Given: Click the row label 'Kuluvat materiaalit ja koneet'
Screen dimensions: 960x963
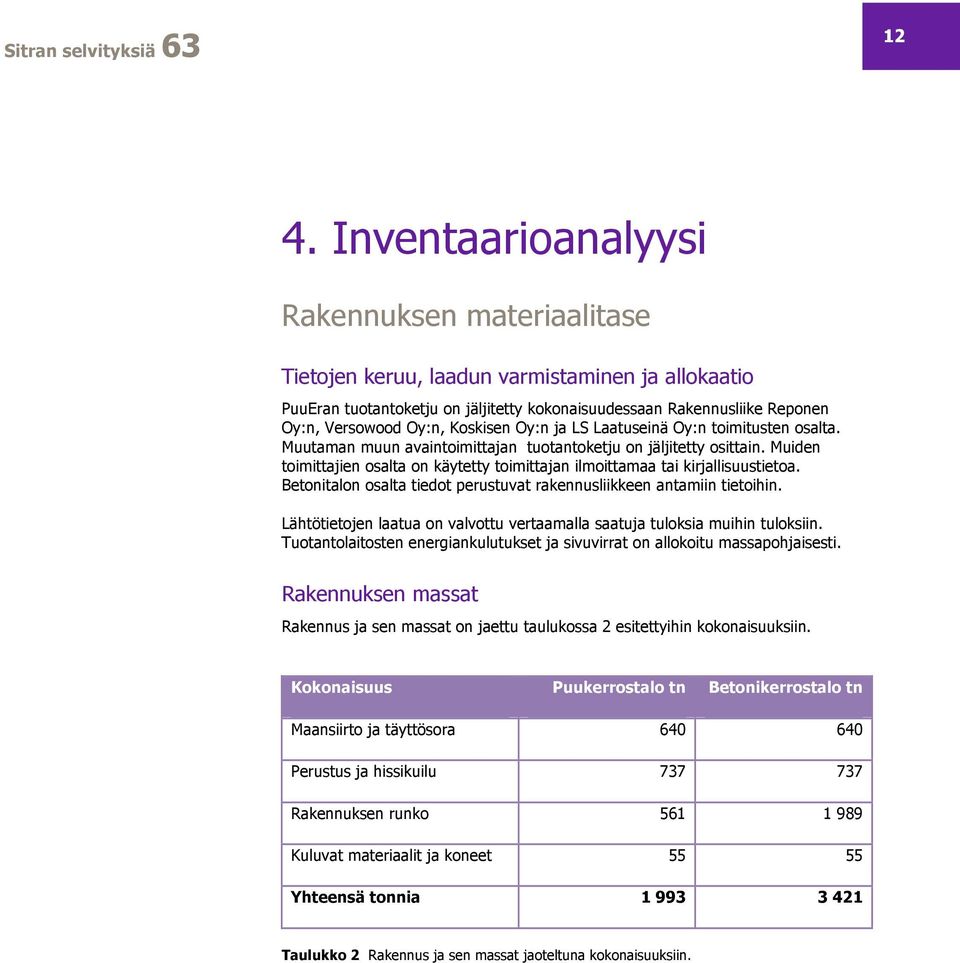Looking at the screenshot, I should click(391, 856).
